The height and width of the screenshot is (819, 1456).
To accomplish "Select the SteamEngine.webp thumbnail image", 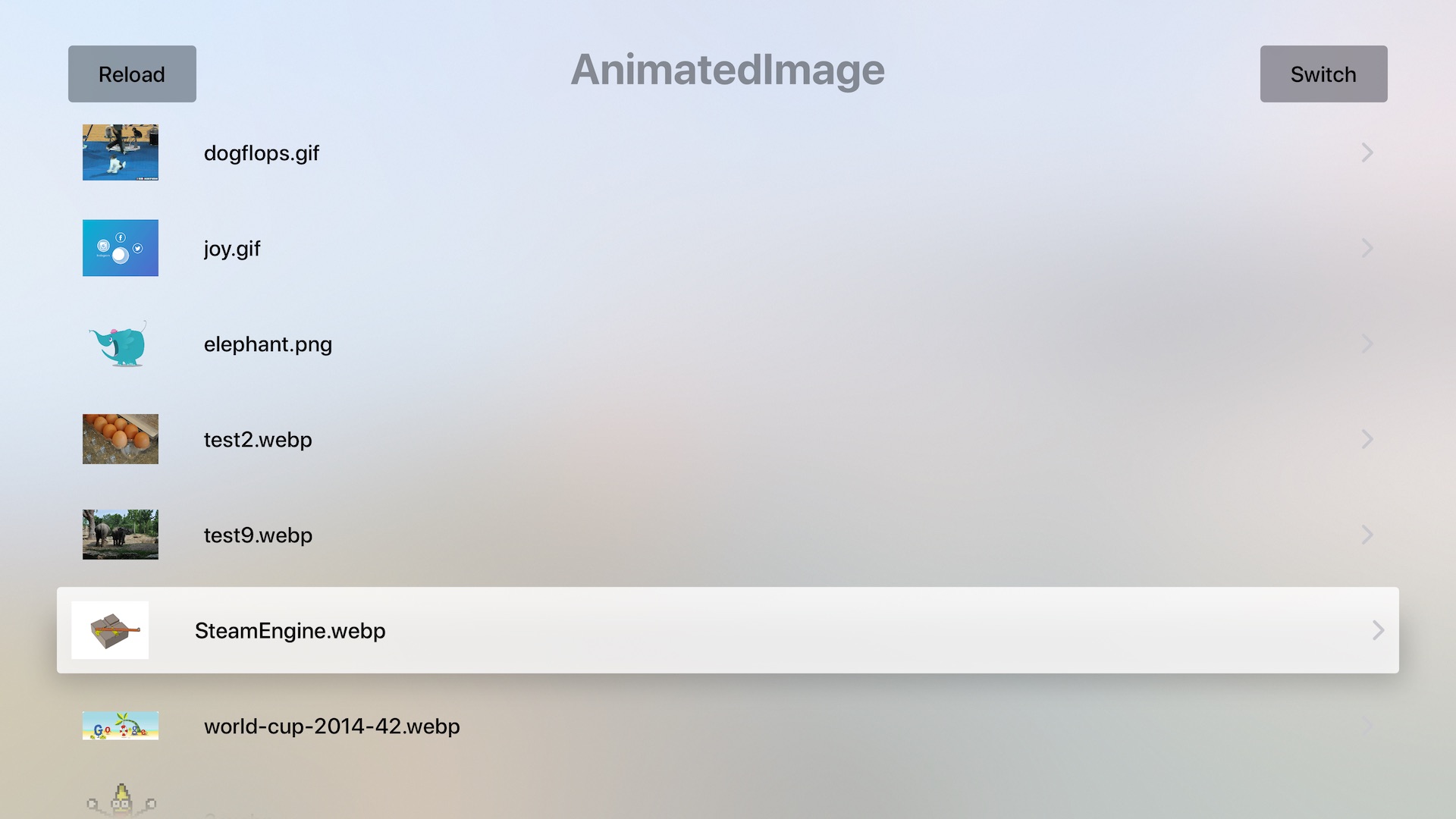I will (x=109, y=630).
